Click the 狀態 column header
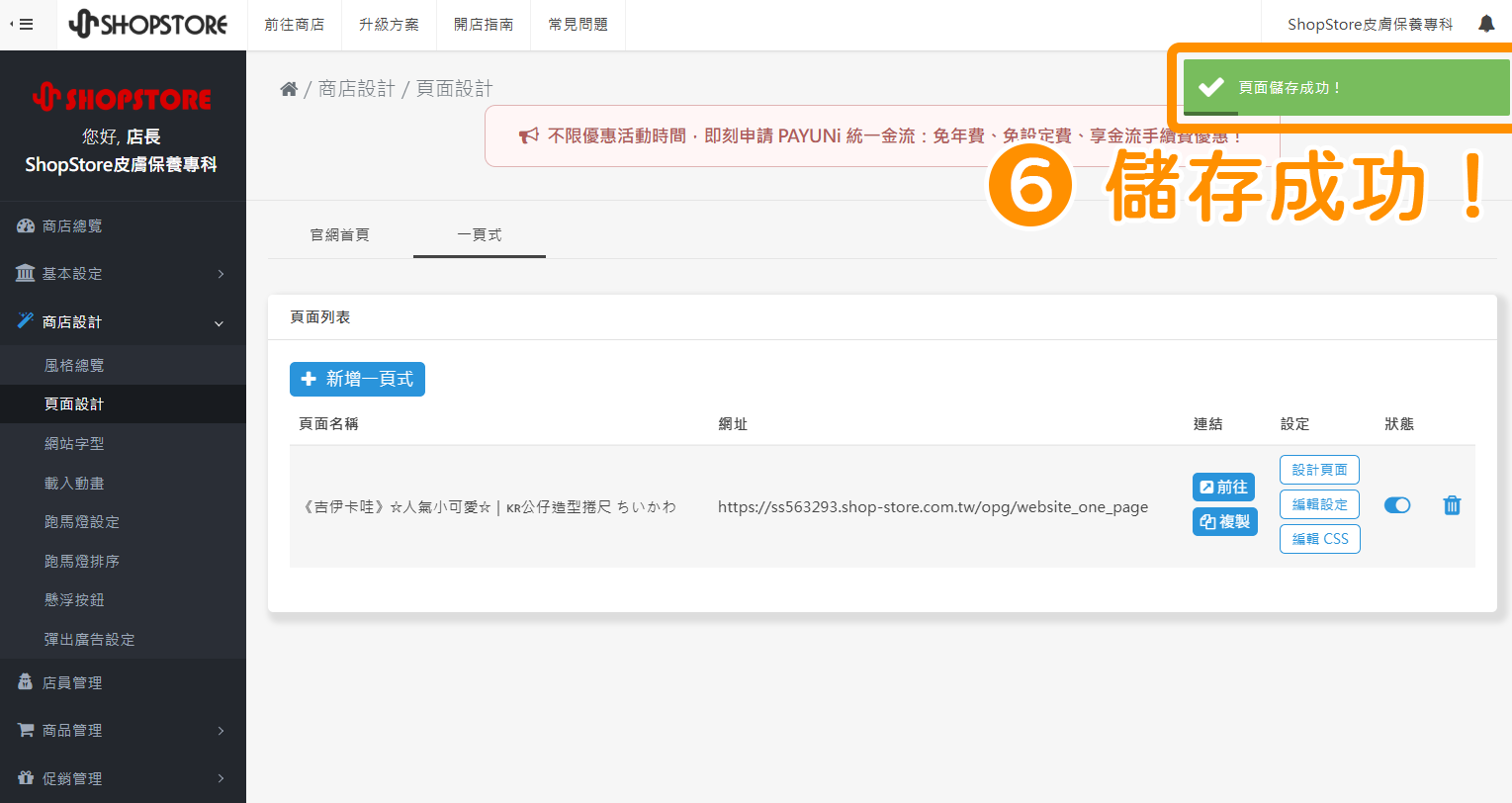Viewport: 1512px width, 803px height. 1399,423
